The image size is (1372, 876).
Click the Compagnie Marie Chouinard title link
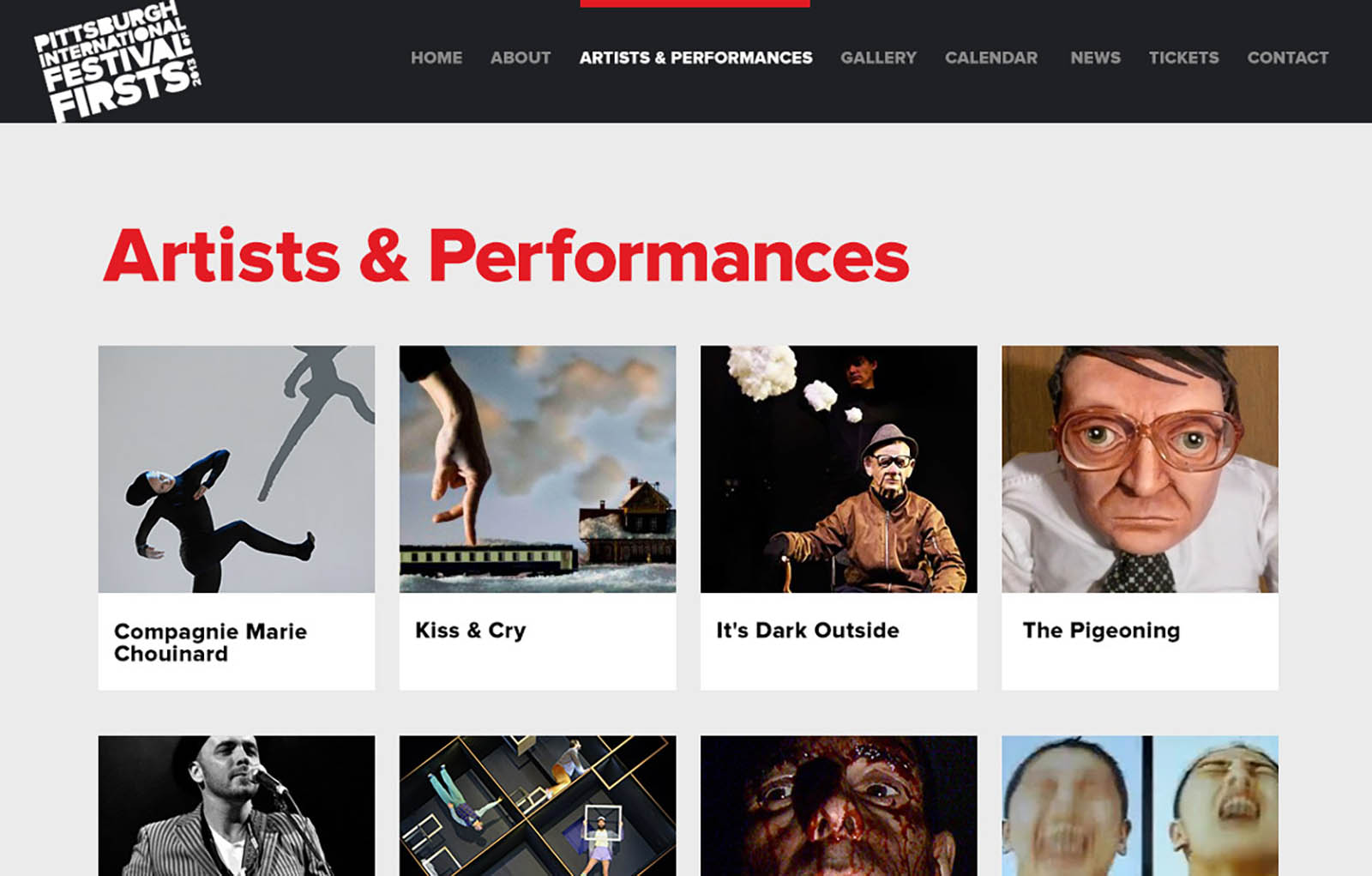click(210, 643)
